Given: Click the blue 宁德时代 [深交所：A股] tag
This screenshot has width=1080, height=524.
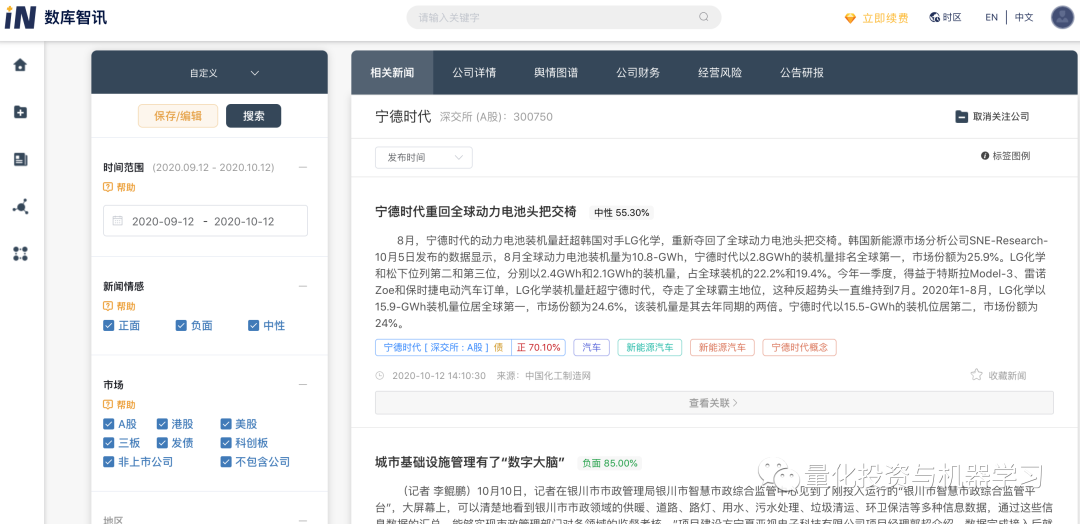Looking at the screenshot, I should pos(444,348).
